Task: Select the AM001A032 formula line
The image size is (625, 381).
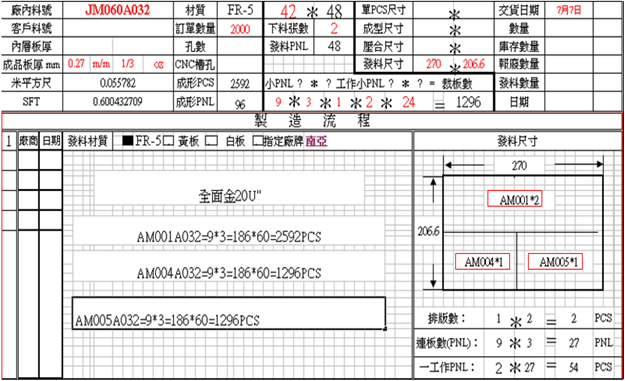Action: coord(229,237)
